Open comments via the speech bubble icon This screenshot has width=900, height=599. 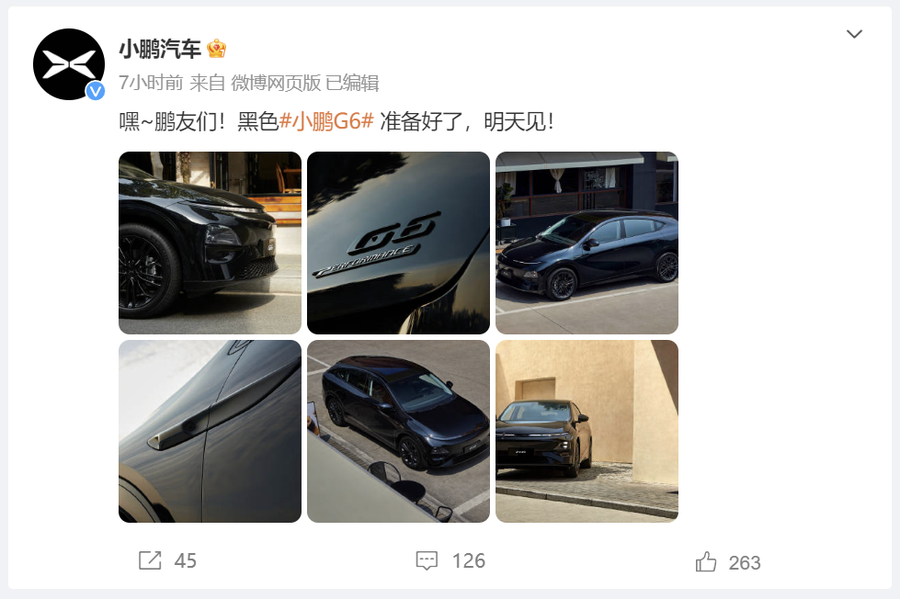[426, 561]
